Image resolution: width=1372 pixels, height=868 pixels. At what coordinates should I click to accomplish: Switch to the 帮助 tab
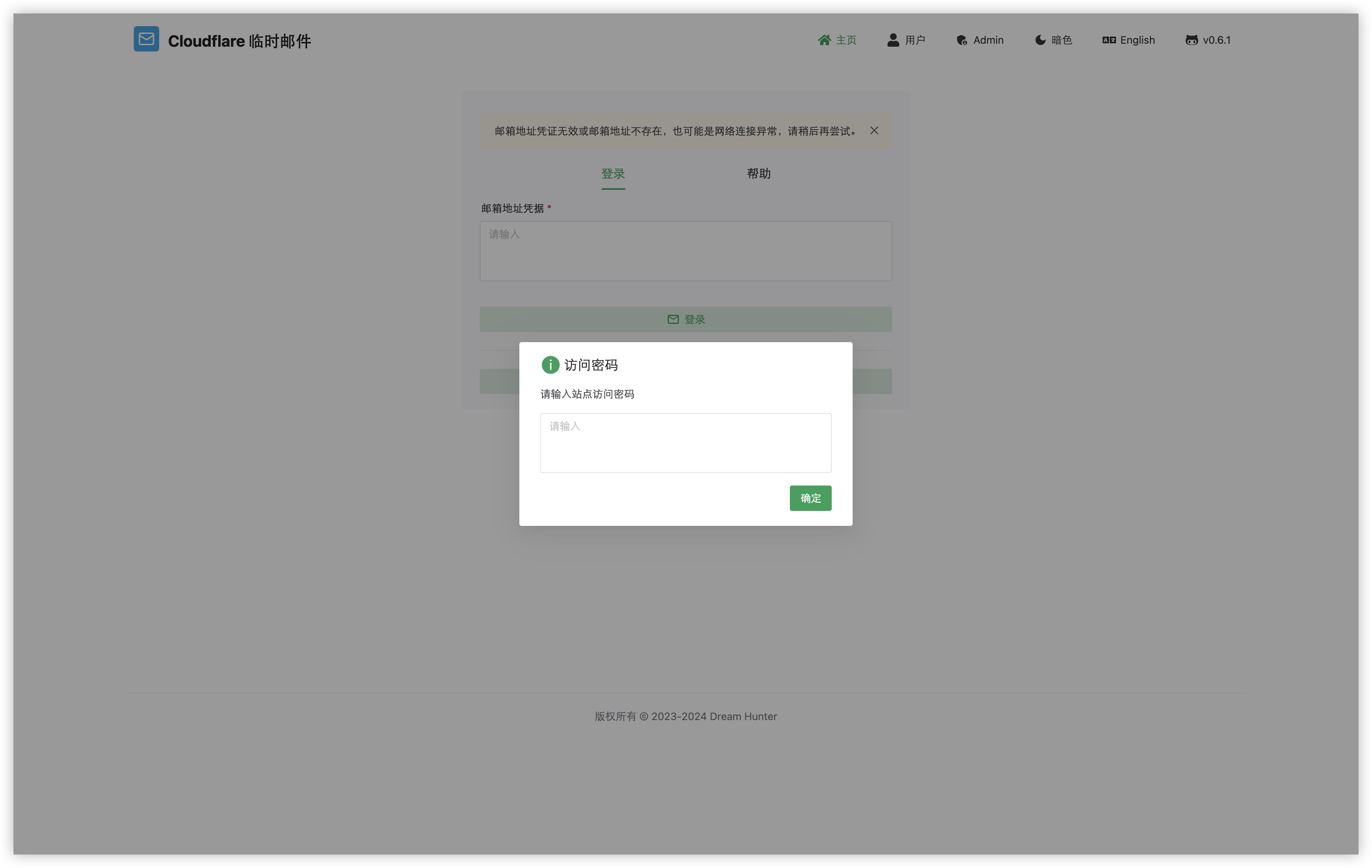[x=758, y=174]
